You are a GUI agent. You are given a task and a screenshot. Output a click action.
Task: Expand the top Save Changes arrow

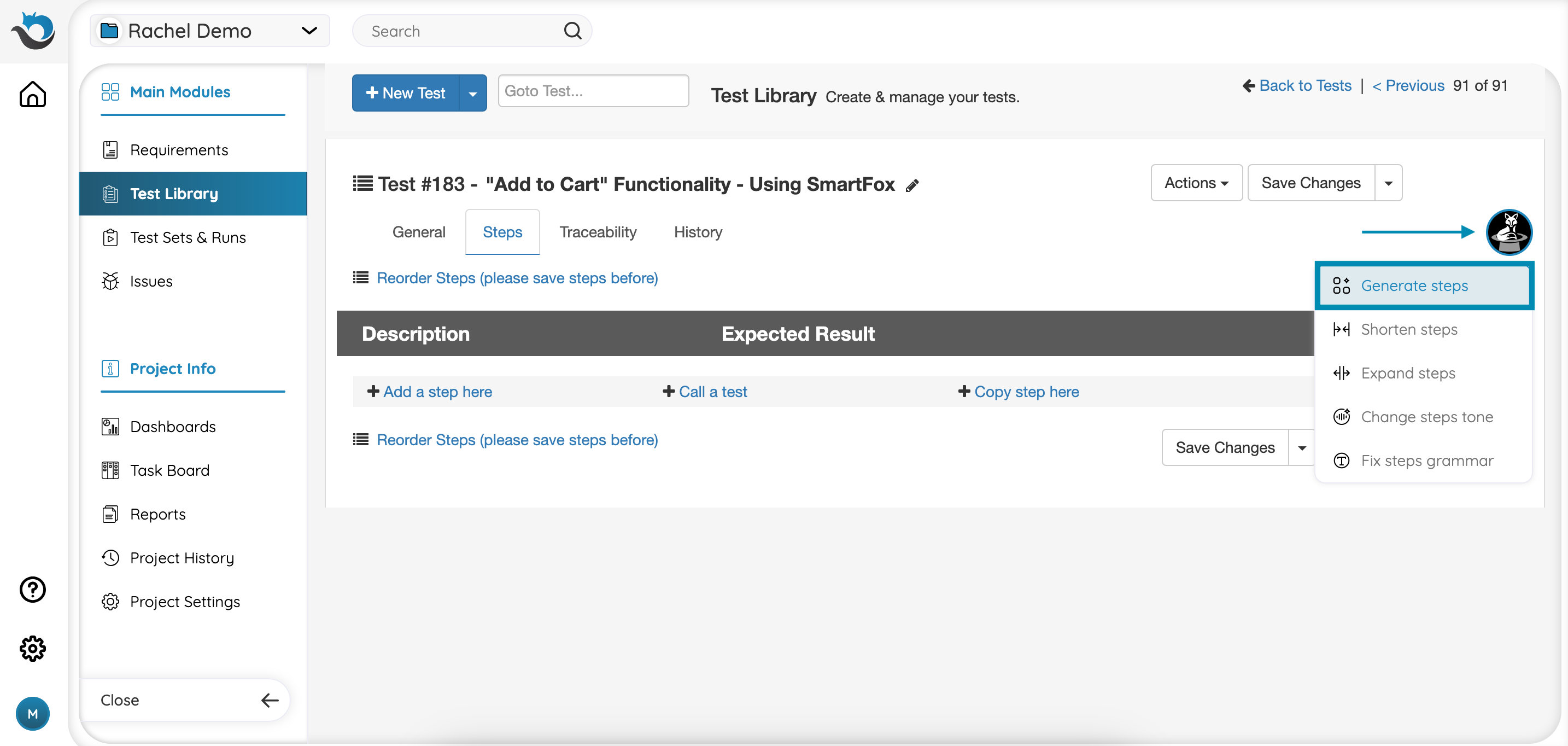click(1388, 183)
